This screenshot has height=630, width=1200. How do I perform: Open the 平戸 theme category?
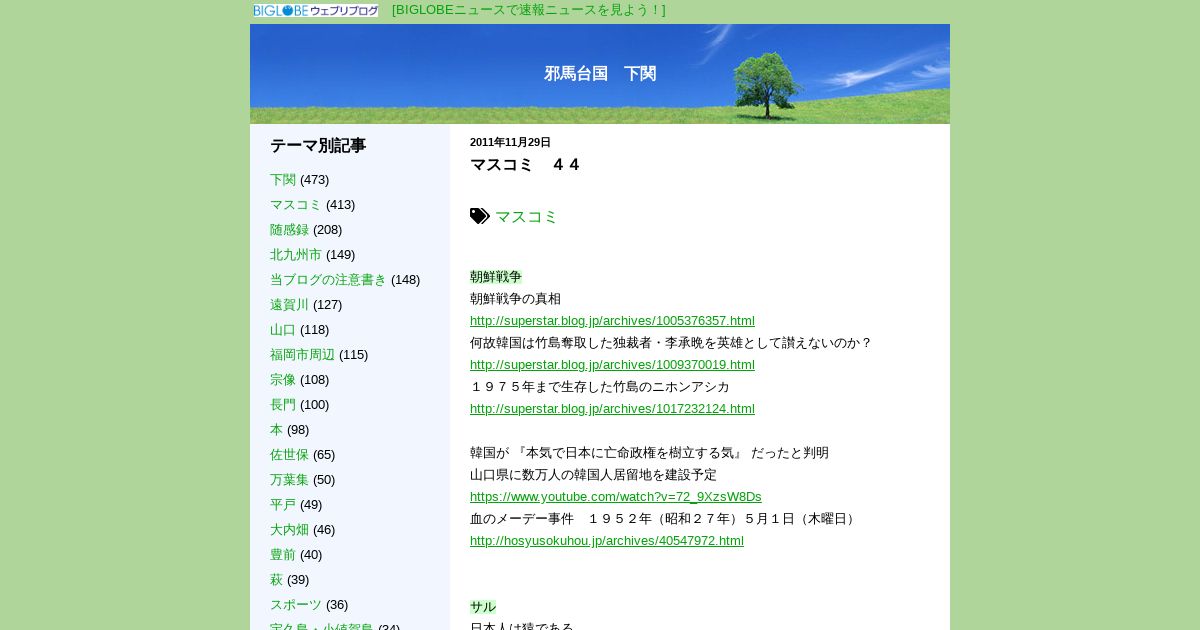(283, 505)
